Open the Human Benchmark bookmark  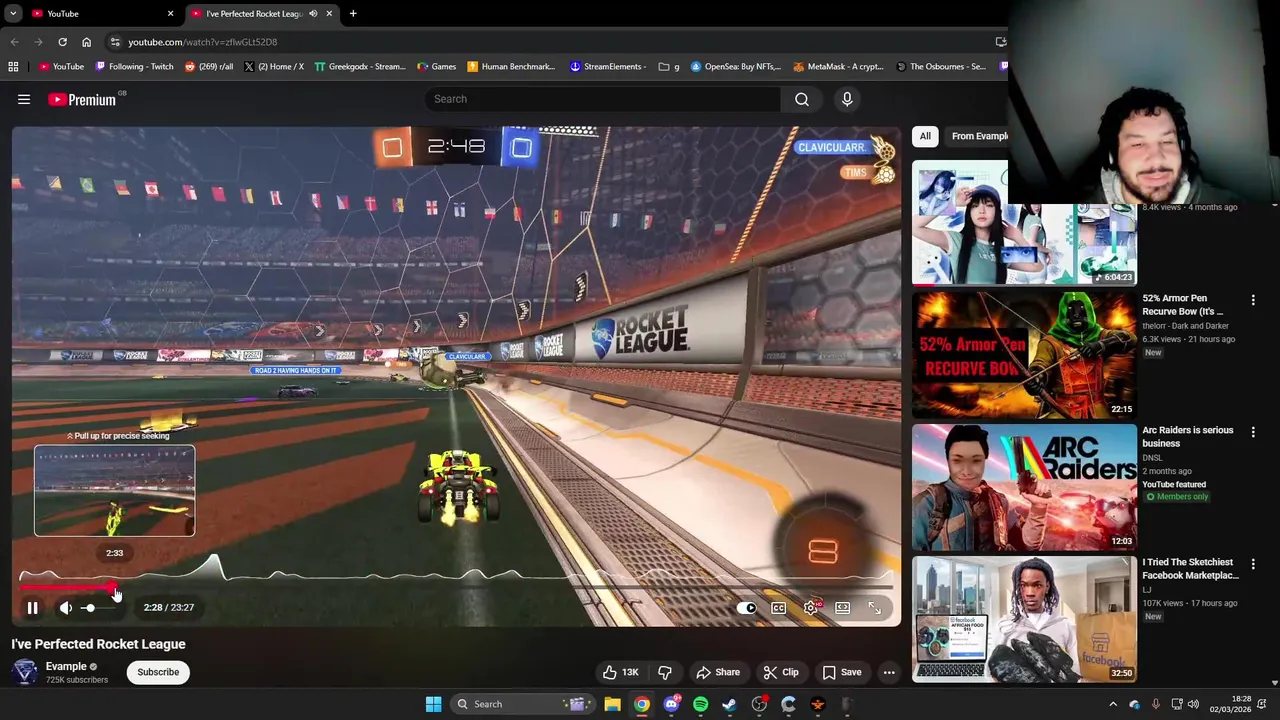coord(511,67)
